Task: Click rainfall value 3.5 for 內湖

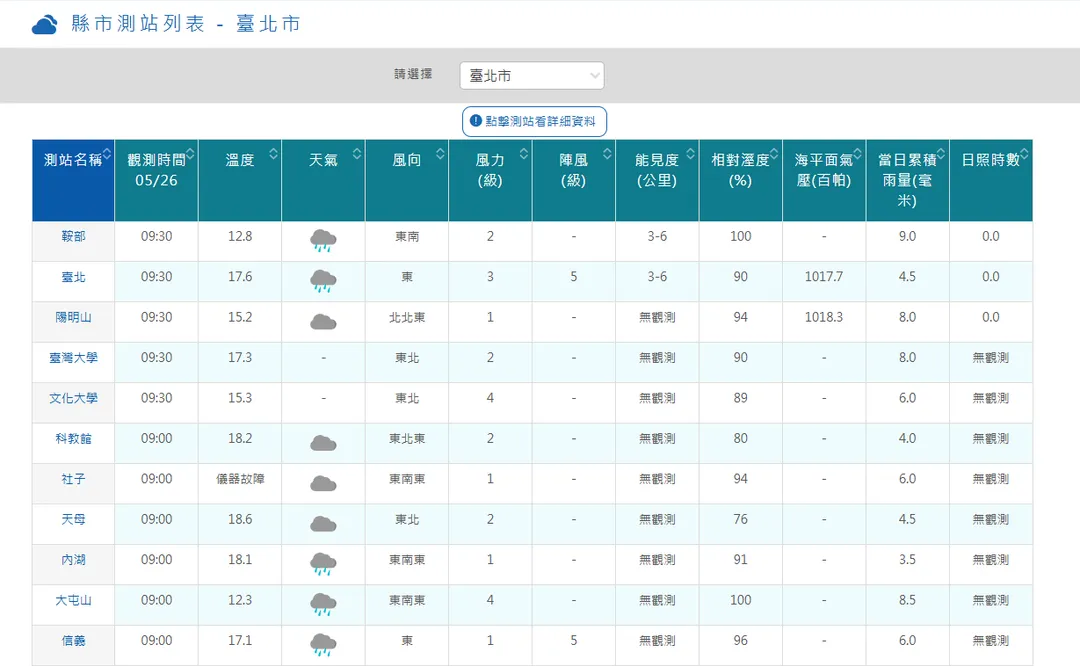Action: pyautogui.click(x=907, y=560)
